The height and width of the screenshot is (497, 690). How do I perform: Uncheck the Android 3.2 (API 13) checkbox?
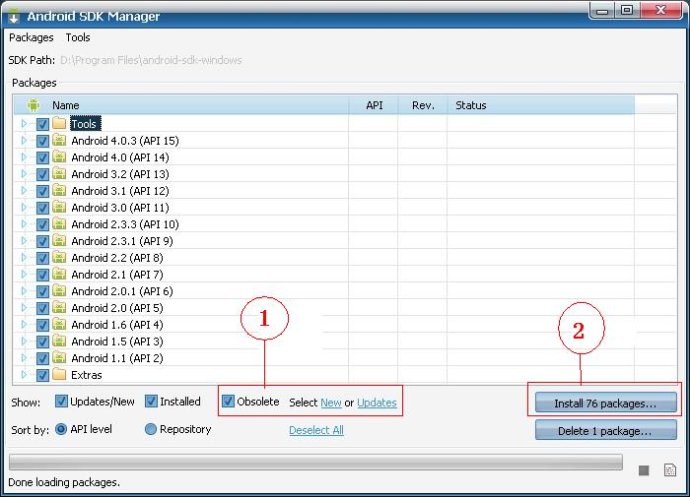(42, 174)
